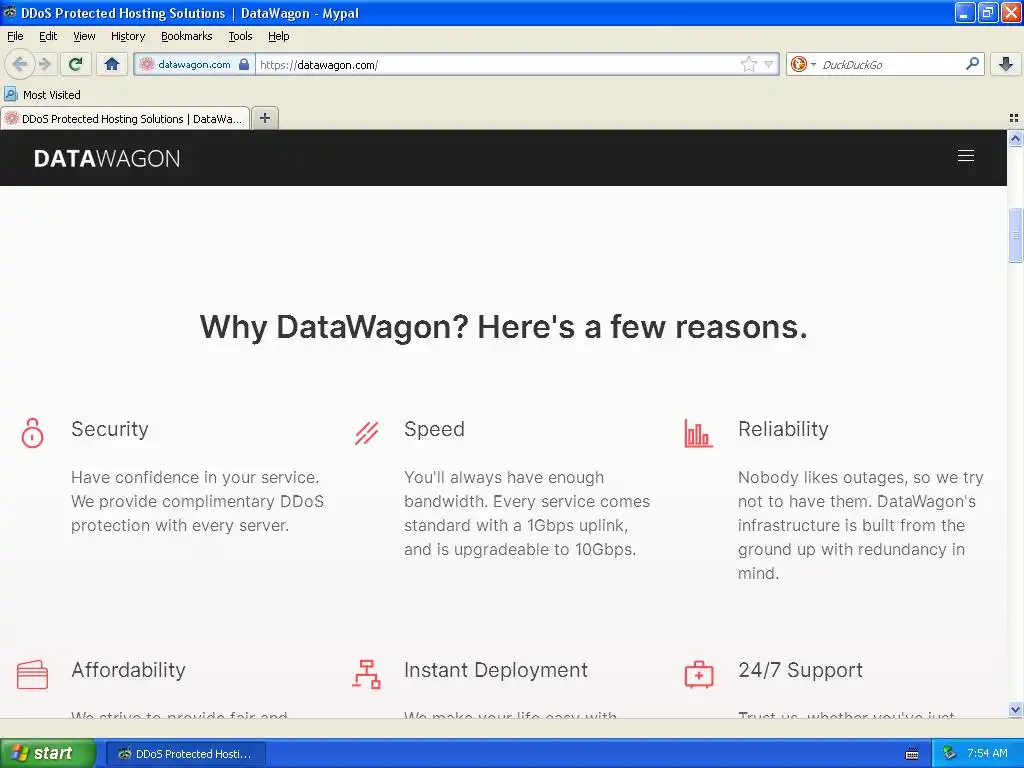Click the search magnifier icon

pyautogui.click(x=972, y=64)
